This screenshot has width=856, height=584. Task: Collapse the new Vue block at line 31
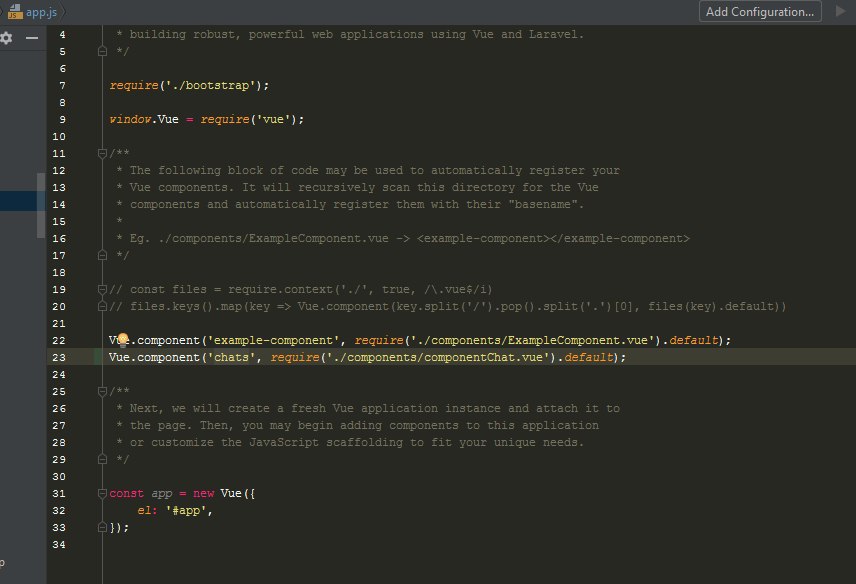point(102,493)
